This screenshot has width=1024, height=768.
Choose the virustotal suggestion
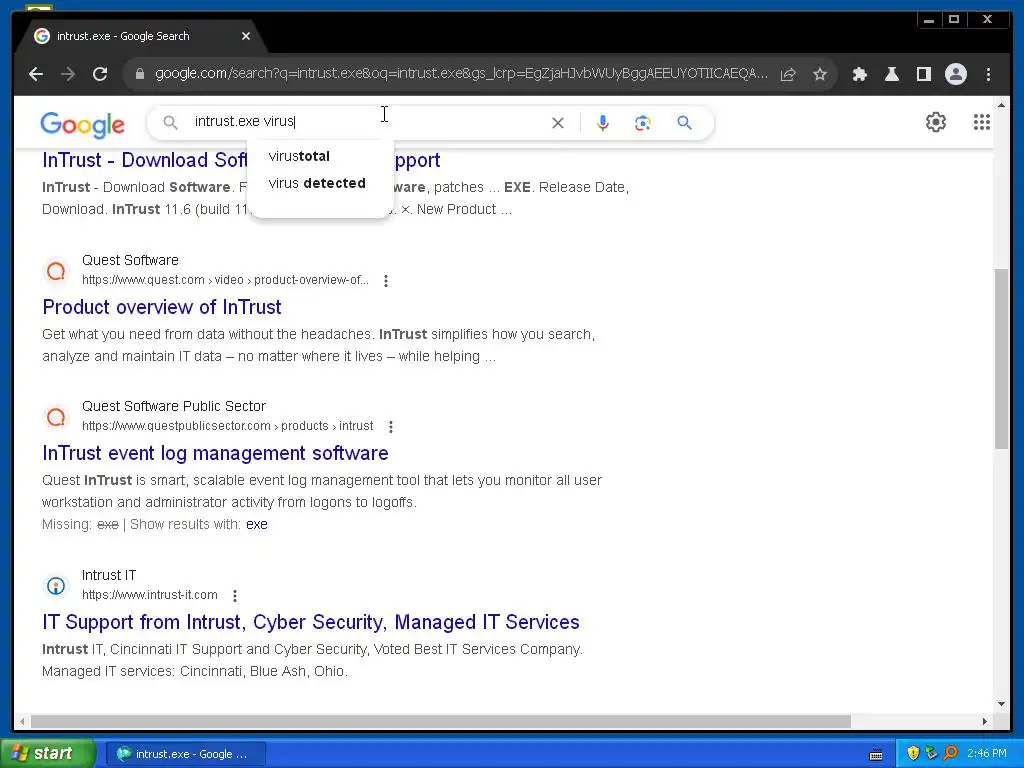point(299,156)
